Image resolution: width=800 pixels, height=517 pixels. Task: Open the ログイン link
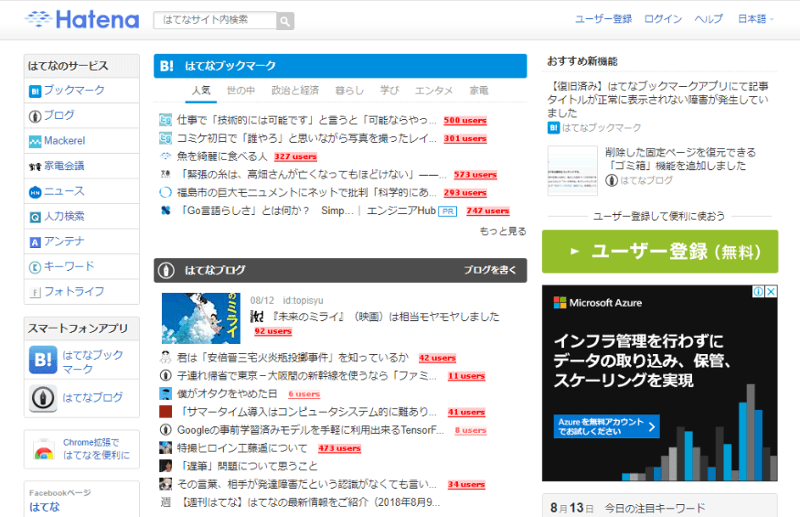[x=663, y=19]
